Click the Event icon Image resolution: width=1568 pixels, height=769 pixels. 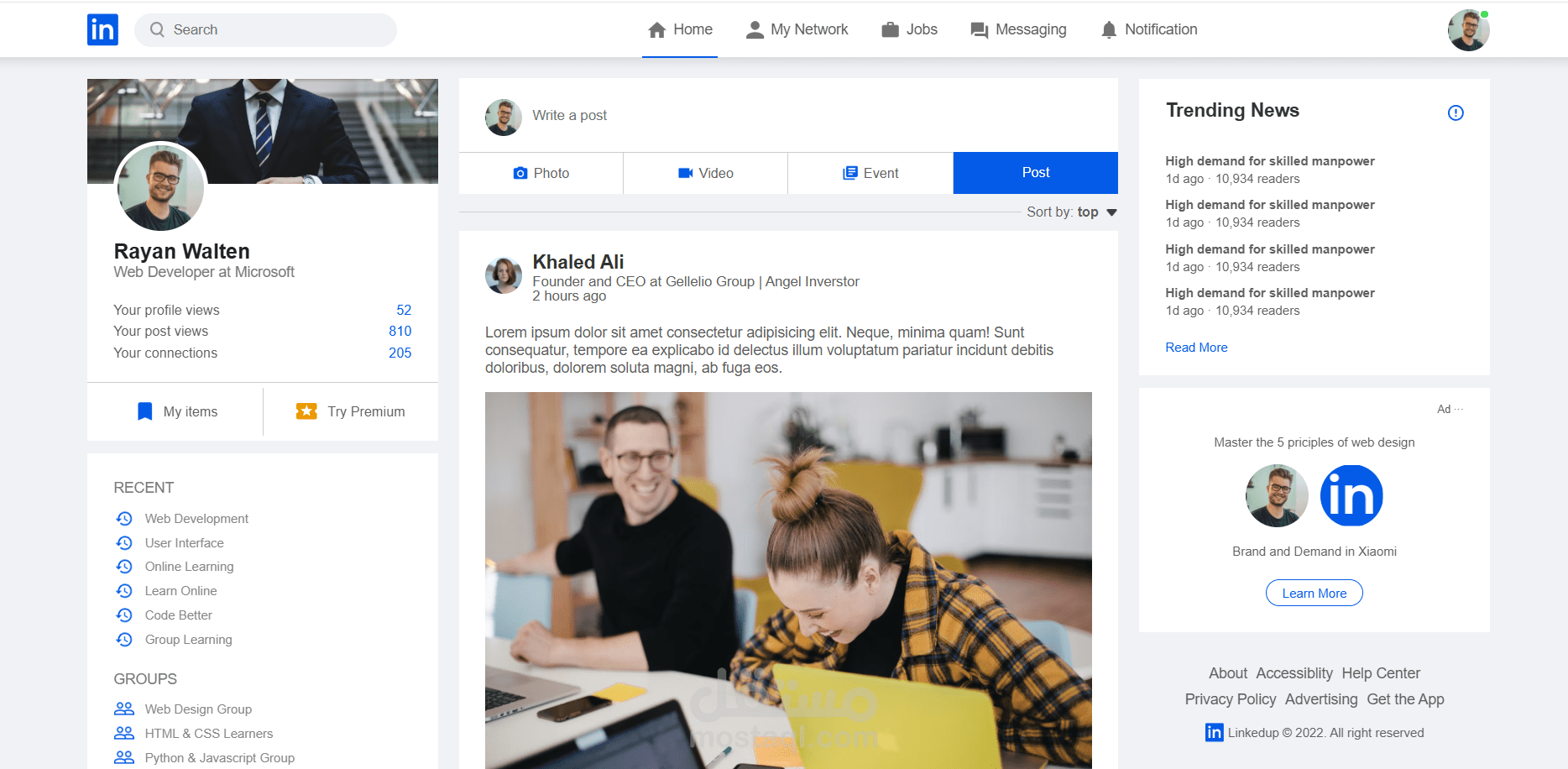click(x=850, y=173)
